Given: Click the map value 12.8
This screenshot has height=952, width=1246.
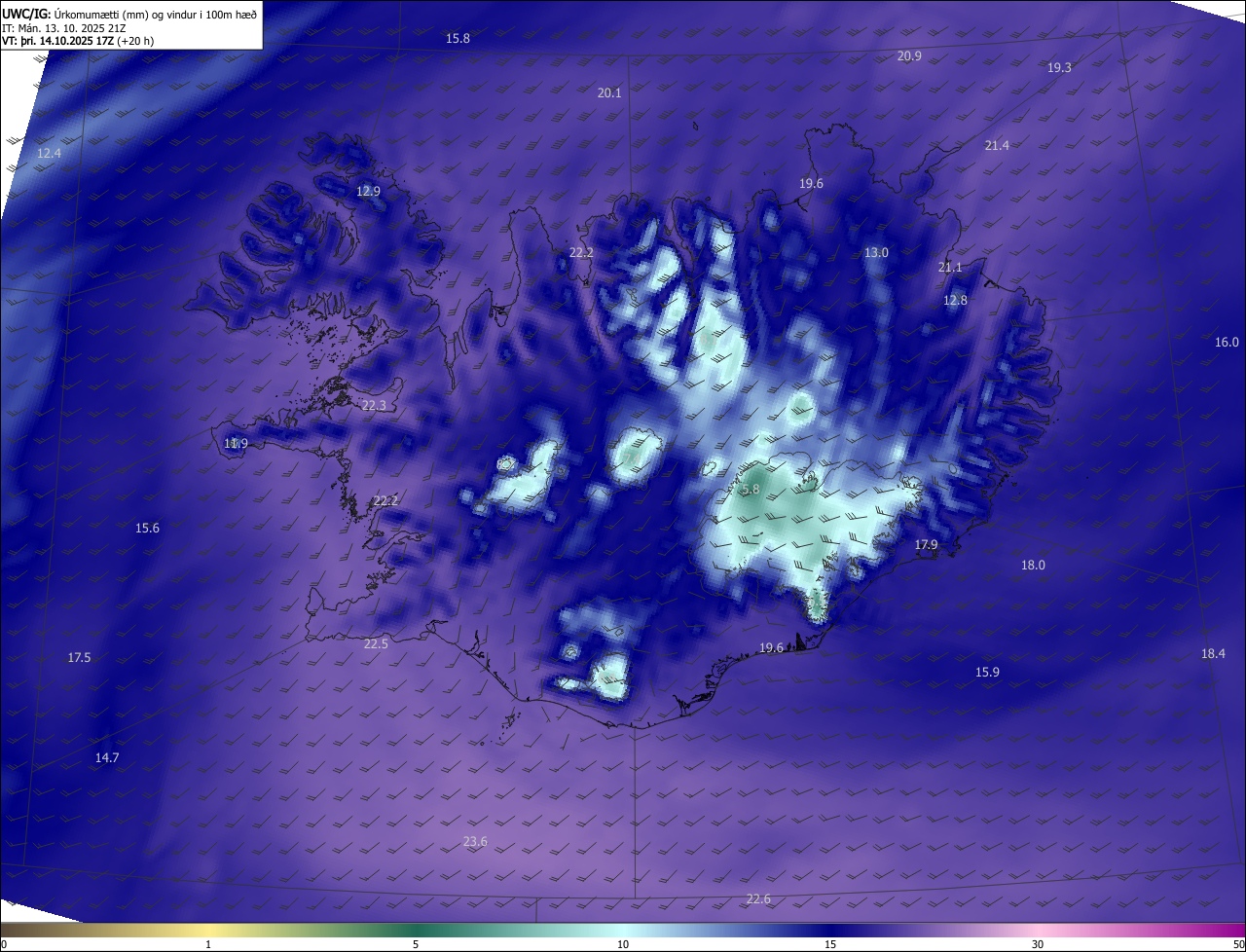Looking at the screenshot, I should (956, 300).
